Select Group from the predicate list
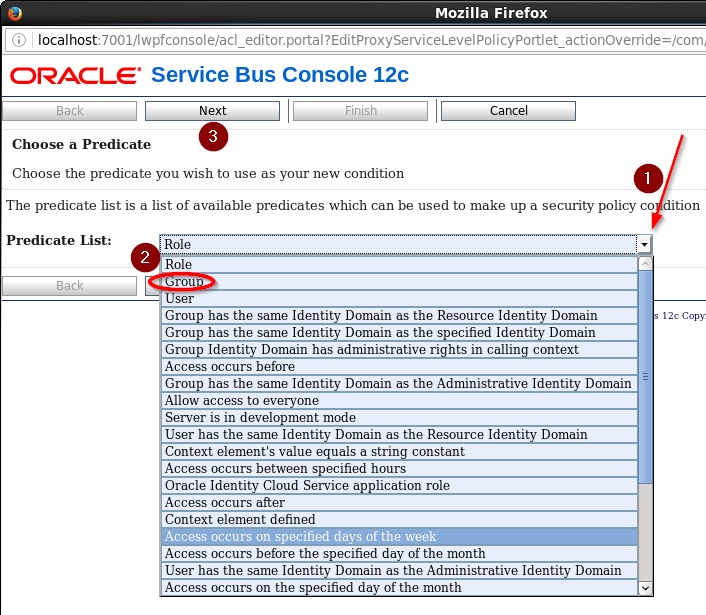The width and height of the screenshot is (706, 615). (x=184, y=282)
